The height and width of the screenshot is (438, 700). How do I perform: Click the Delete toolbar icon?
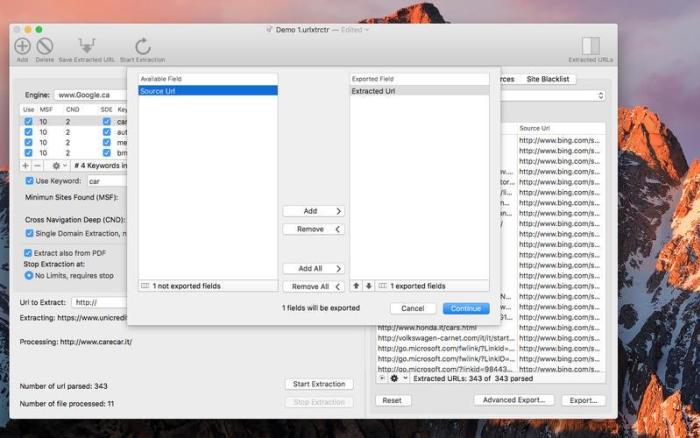tap(45, 46)
